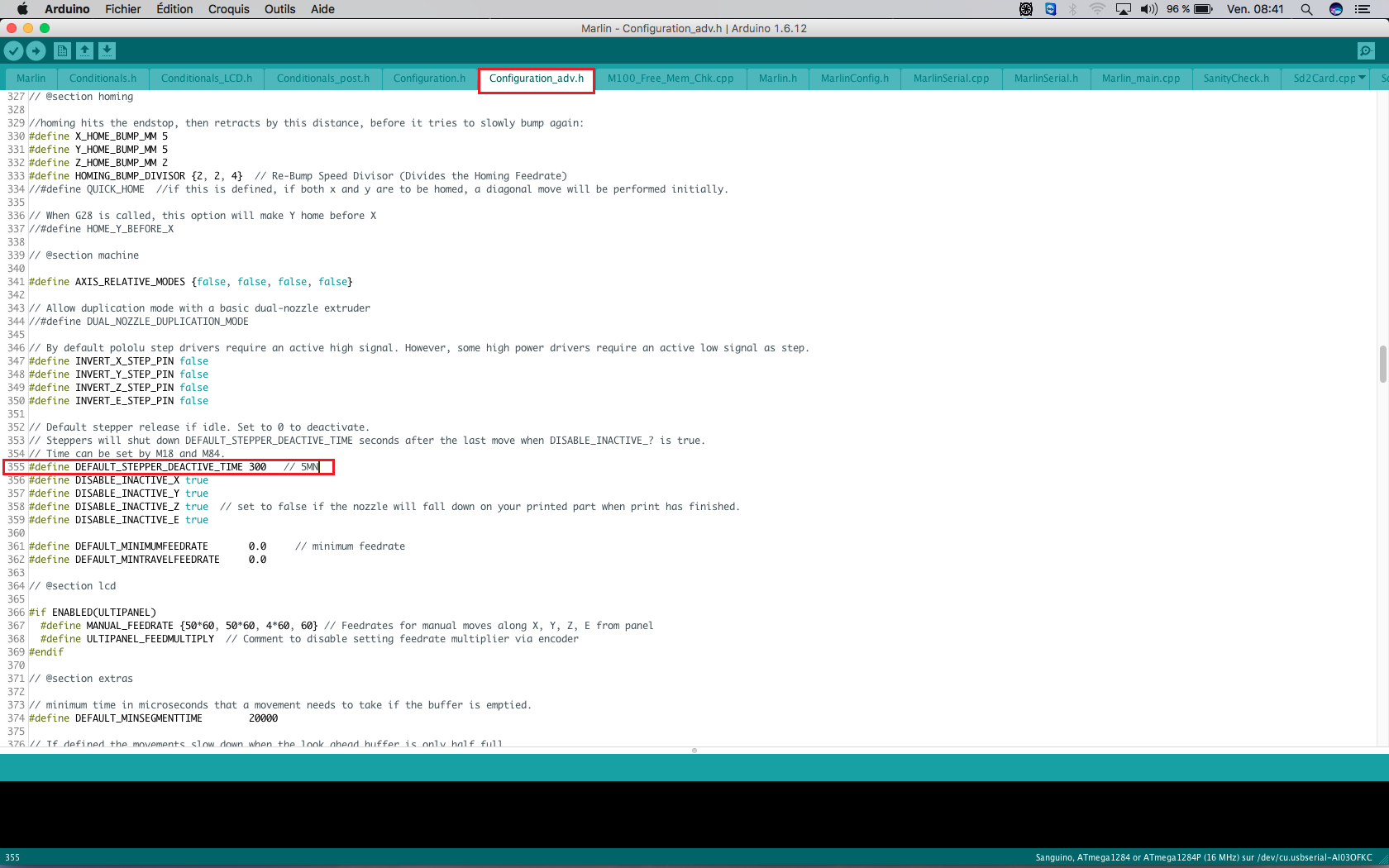Image resolution: width=1389 pixels, height=868 pixels.
Task: Open the Outils menu
Action: pos(280,9)
